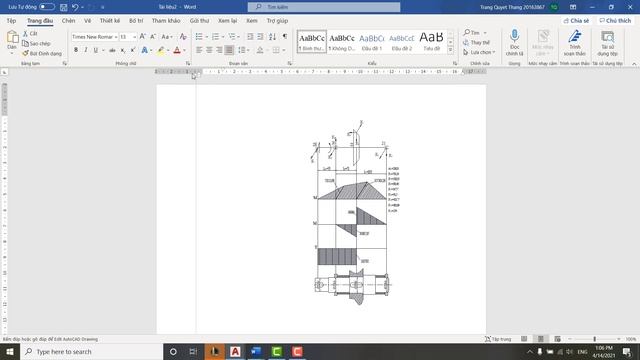Image resolution: width=640 pixels, height=360 pixels.
Task: Click the Tập trung (Focus) mode button
Action: [498, 339]
